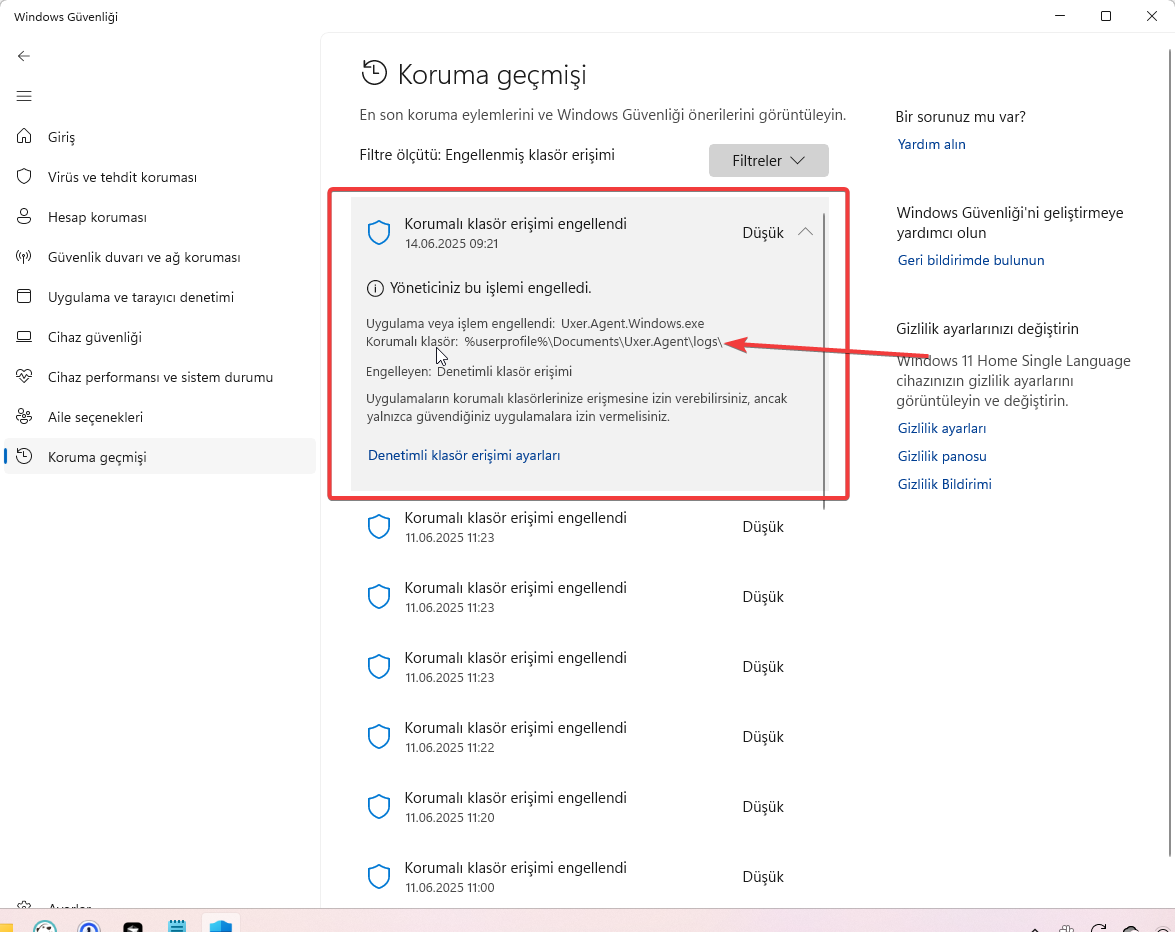Select Giriş in the sidebar
The width and height of the screenshot is (1175, 932).
160,136
